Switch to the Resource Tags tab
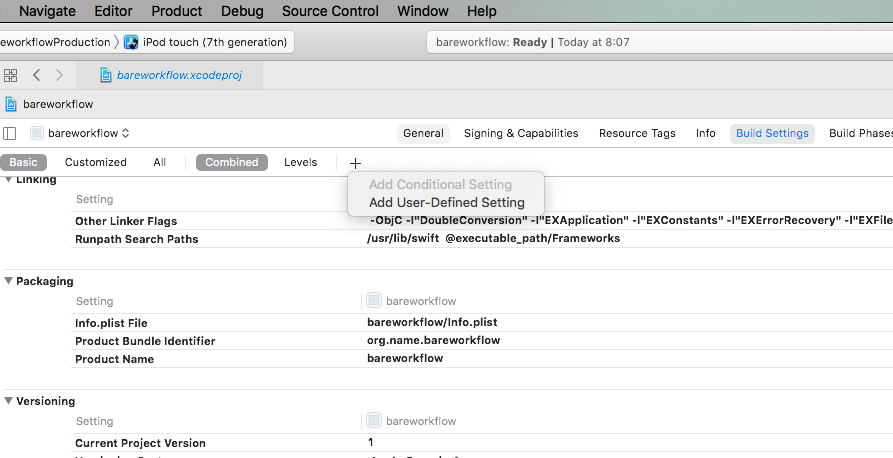This screenshot has height=458, width=893. 637,133
